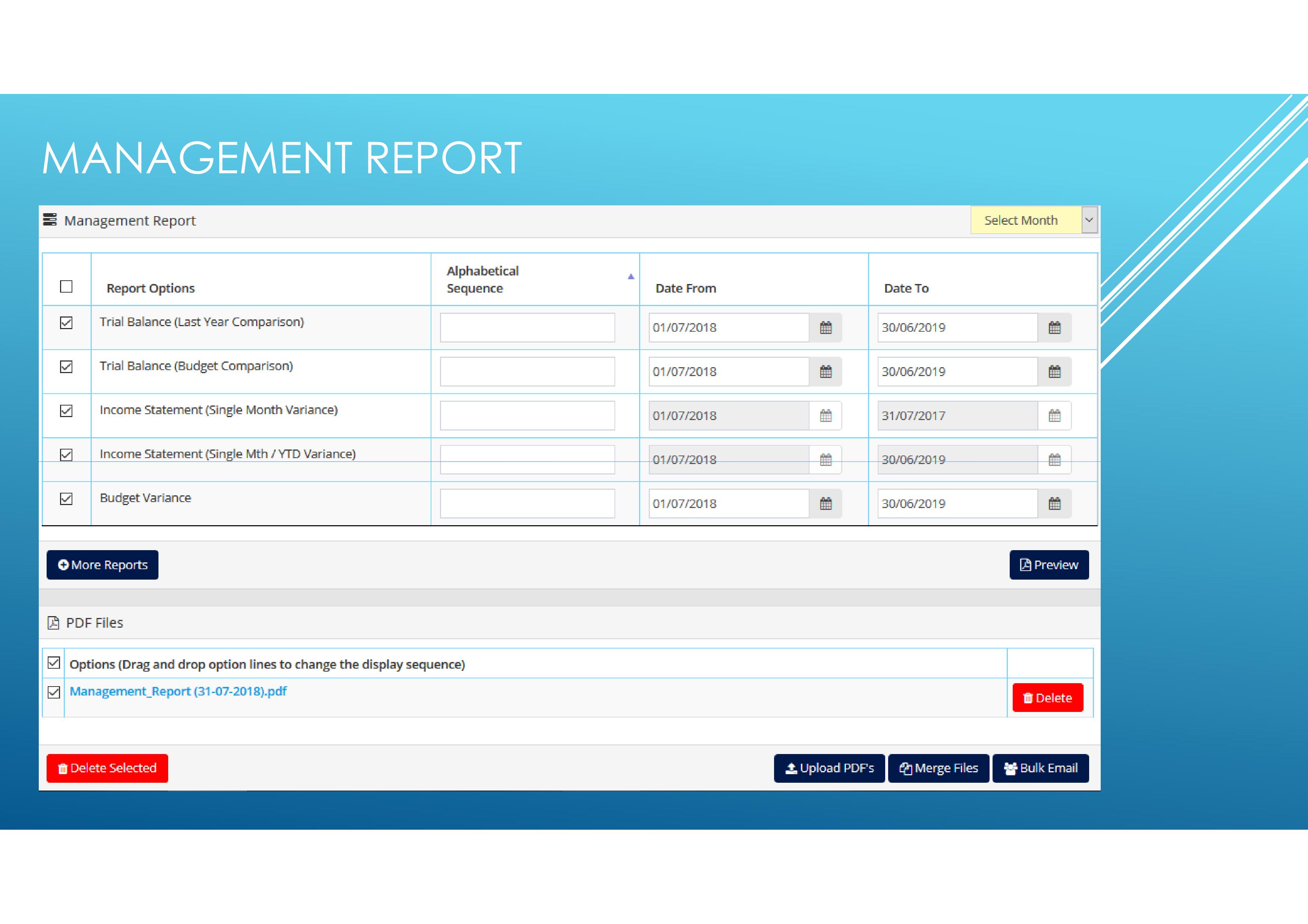This screenshot has width=1308, height=924.
Task: Click Alphabetical Sequence field for Income Statement (Single Month Variance)
Action: [x=527, y=416]
